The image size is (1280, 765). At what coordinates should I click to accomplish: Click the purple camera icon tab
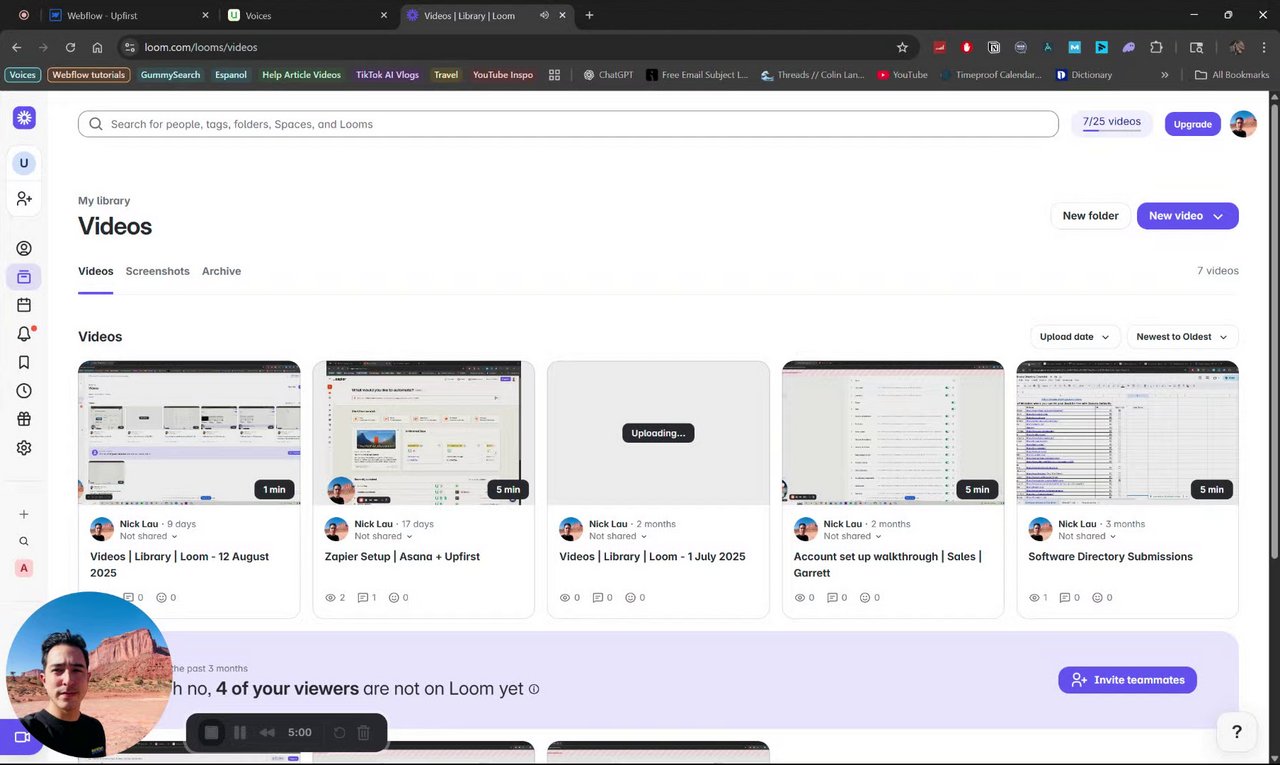click(x=21, y=737)
